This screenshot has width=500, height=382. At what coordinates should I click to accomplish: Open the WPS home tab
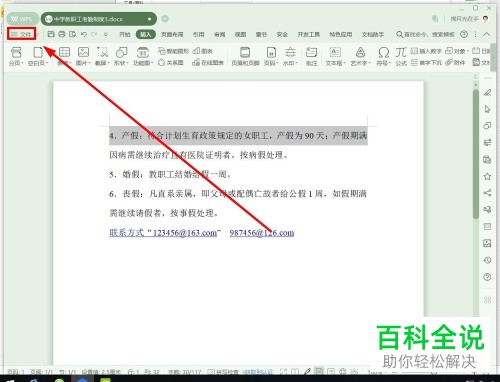click(22, 19)
